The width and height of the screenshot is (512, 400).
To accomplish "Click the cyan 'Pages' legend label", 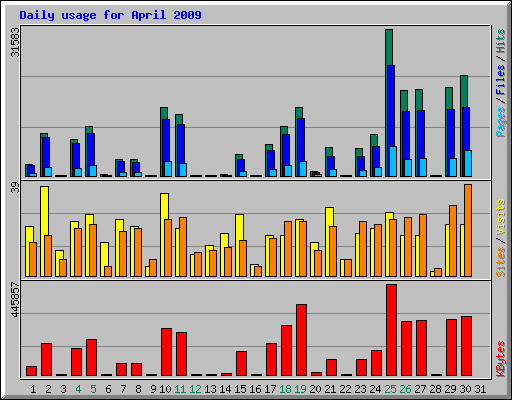I will (501, 122).
